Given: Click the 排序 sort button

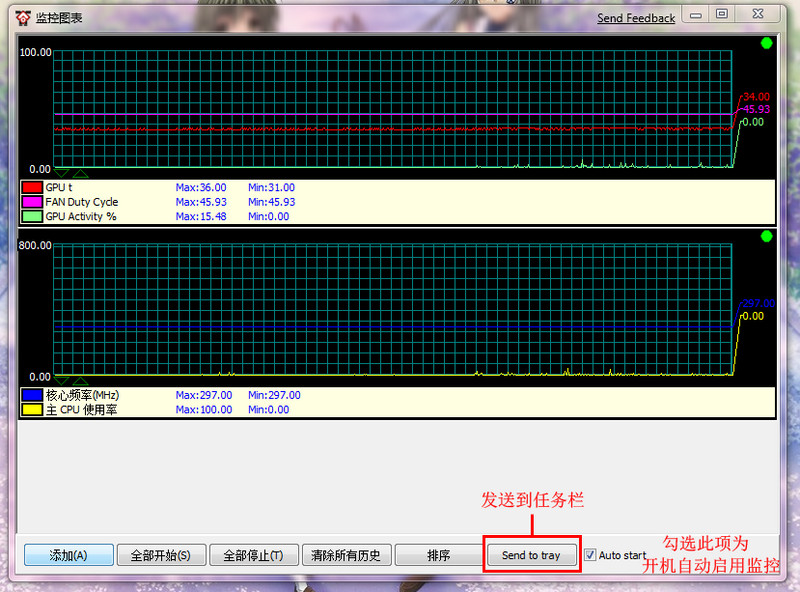Looking at the screenshot, I should coord(438,555).
